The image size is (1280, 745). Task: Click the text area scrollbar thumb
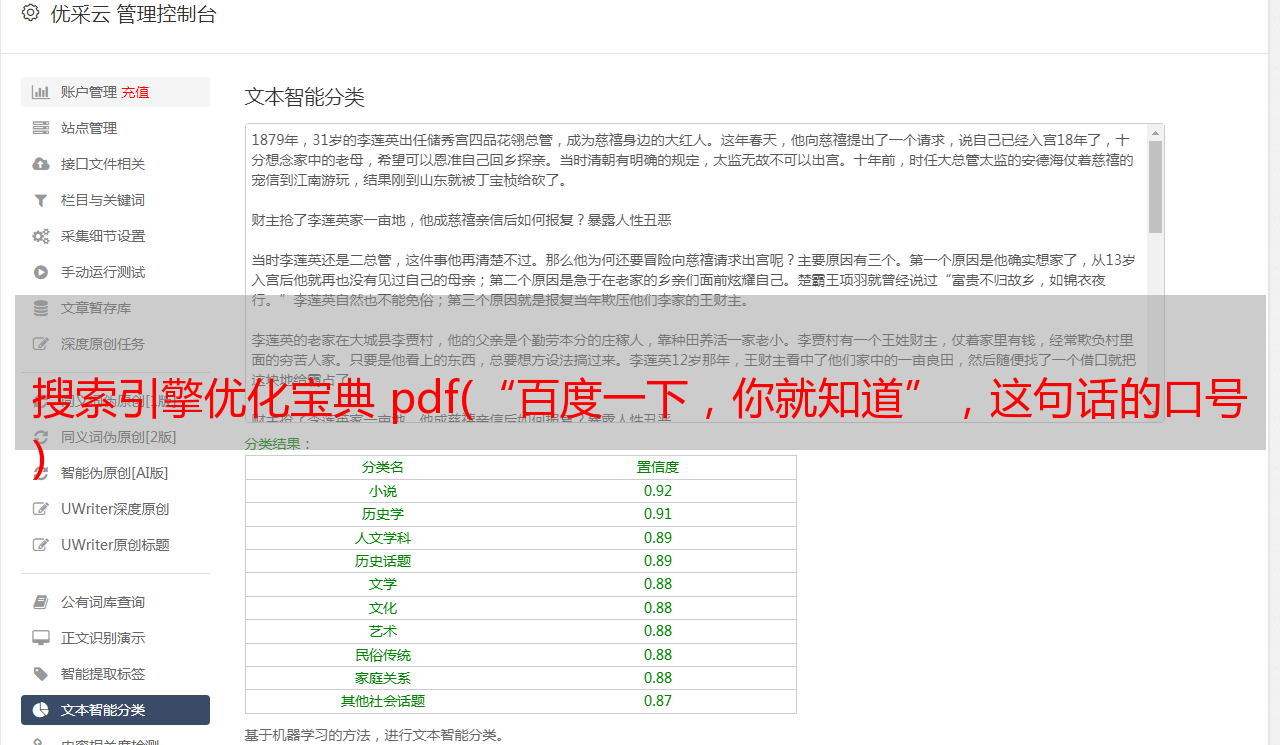[1155, 187]
